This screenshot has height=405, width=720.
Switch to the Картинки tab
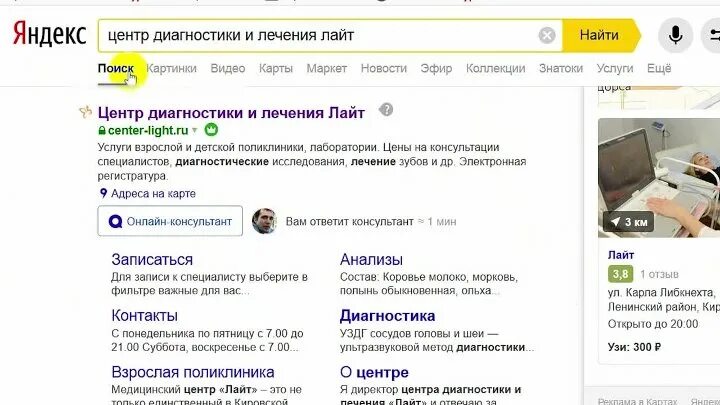(171, 68)
